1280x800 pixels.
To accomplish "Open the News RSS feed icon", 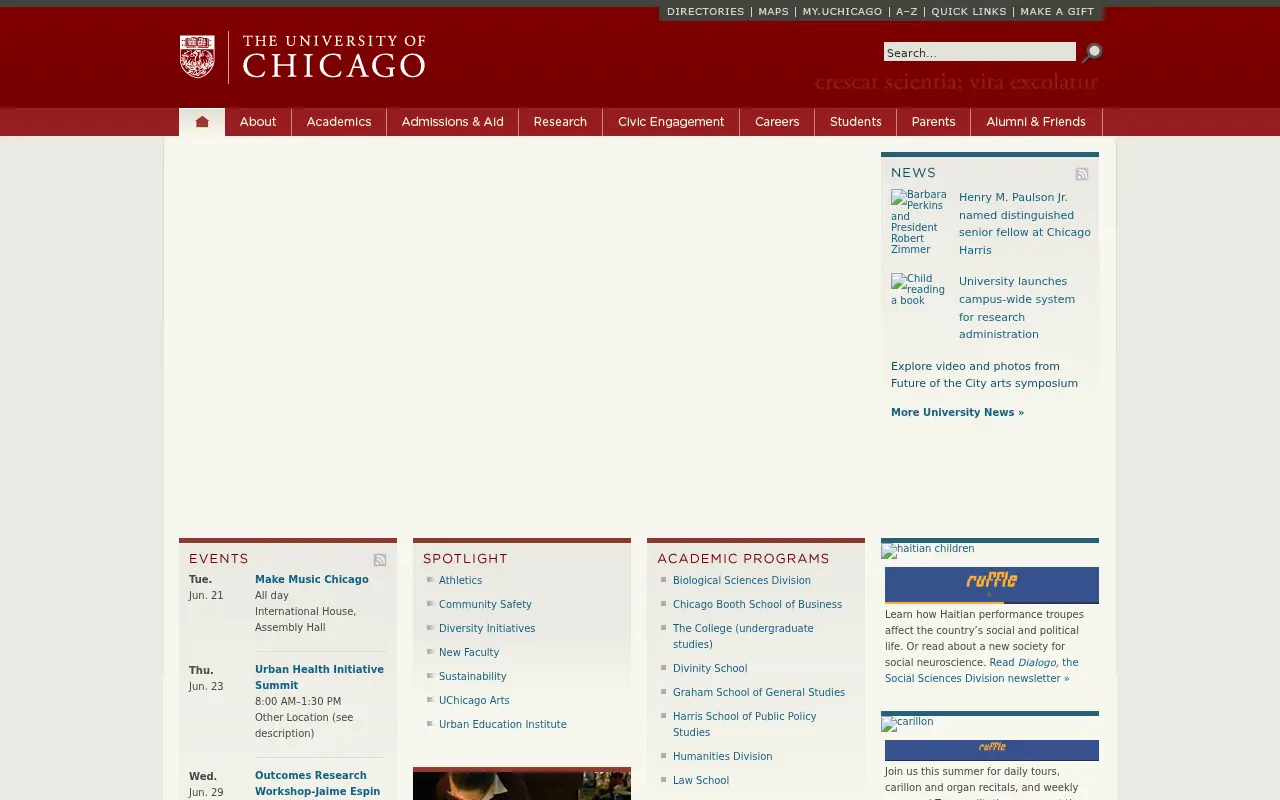I will coord(1082,174).
